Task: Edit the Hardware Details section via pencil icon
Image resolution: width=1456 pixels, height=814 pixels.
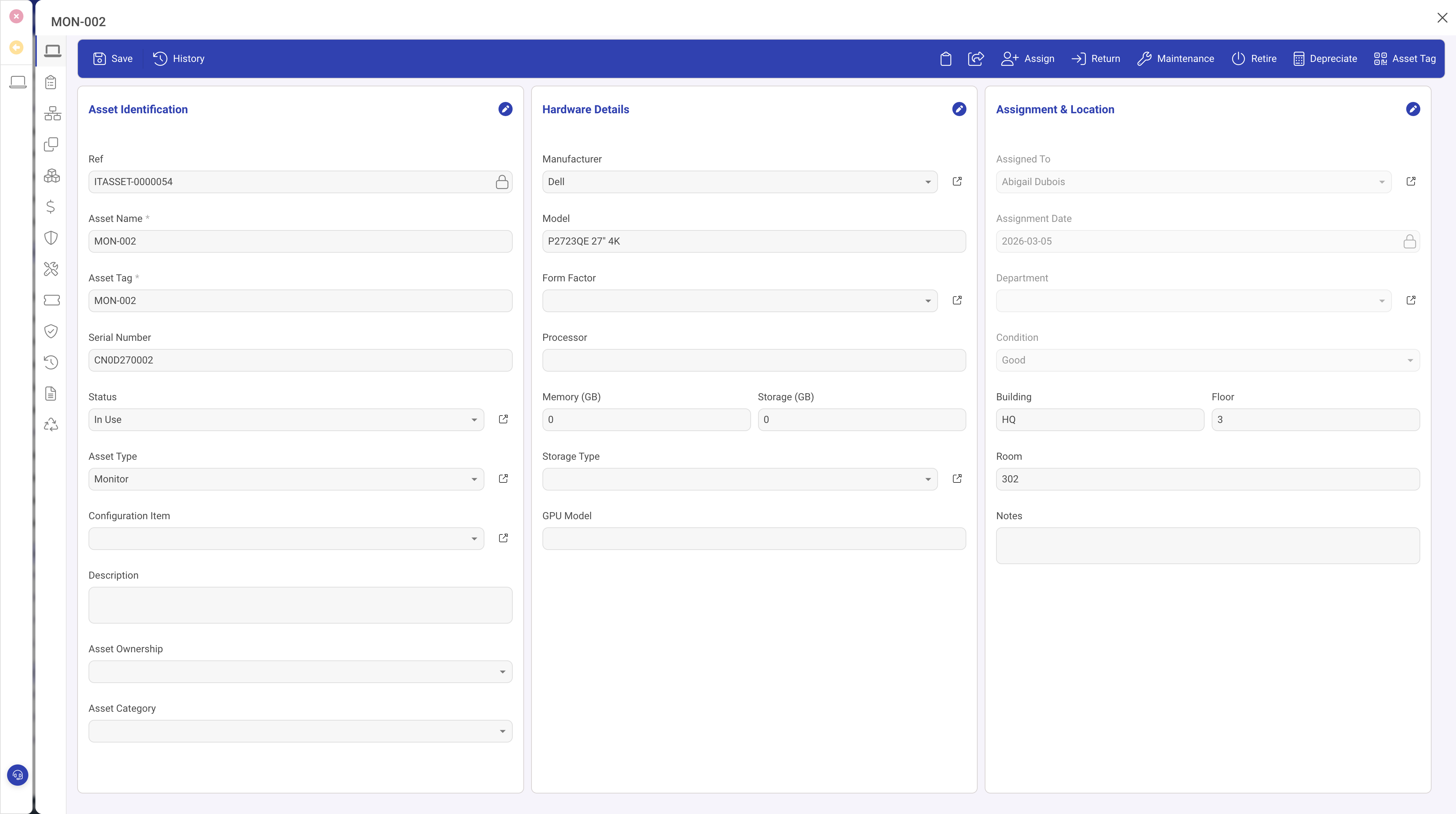Action: (959, 109)
